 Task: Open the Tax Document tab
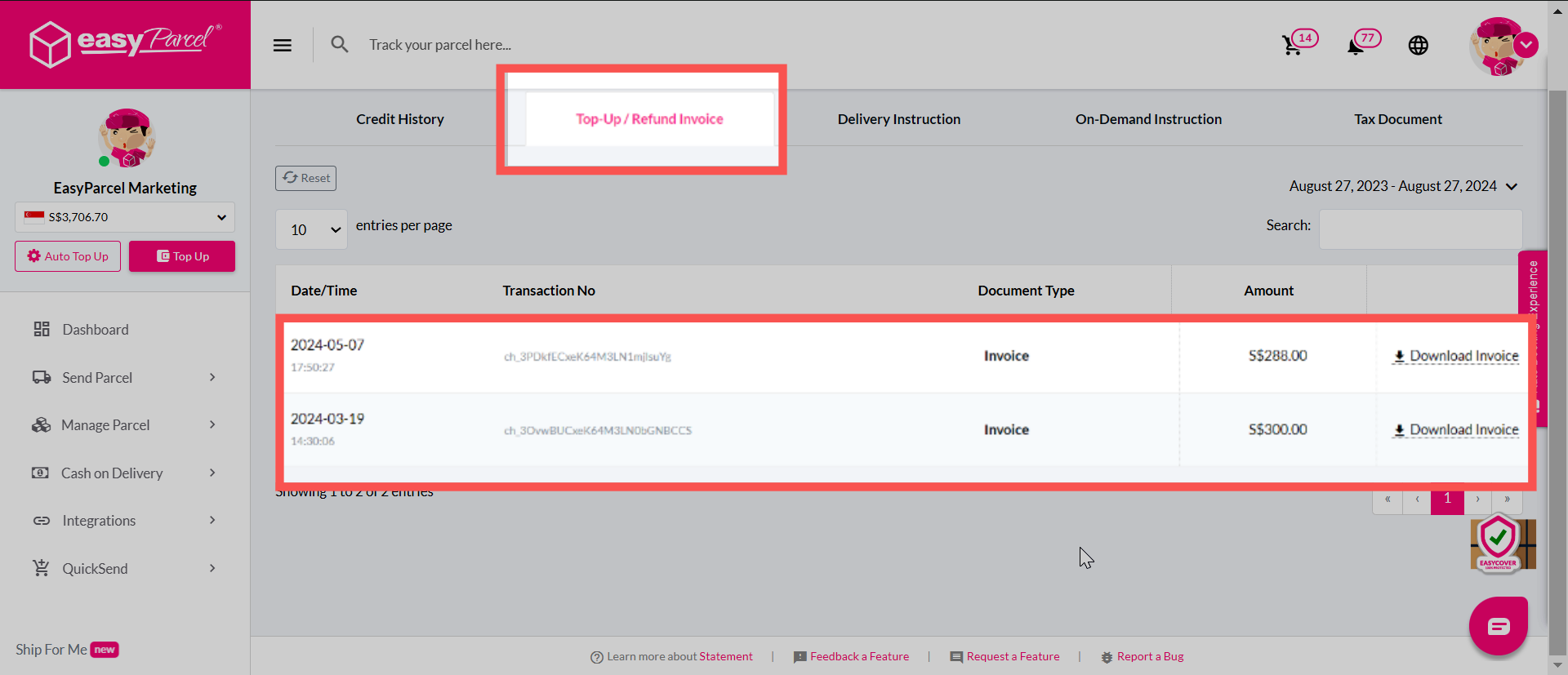(1398, 119)
